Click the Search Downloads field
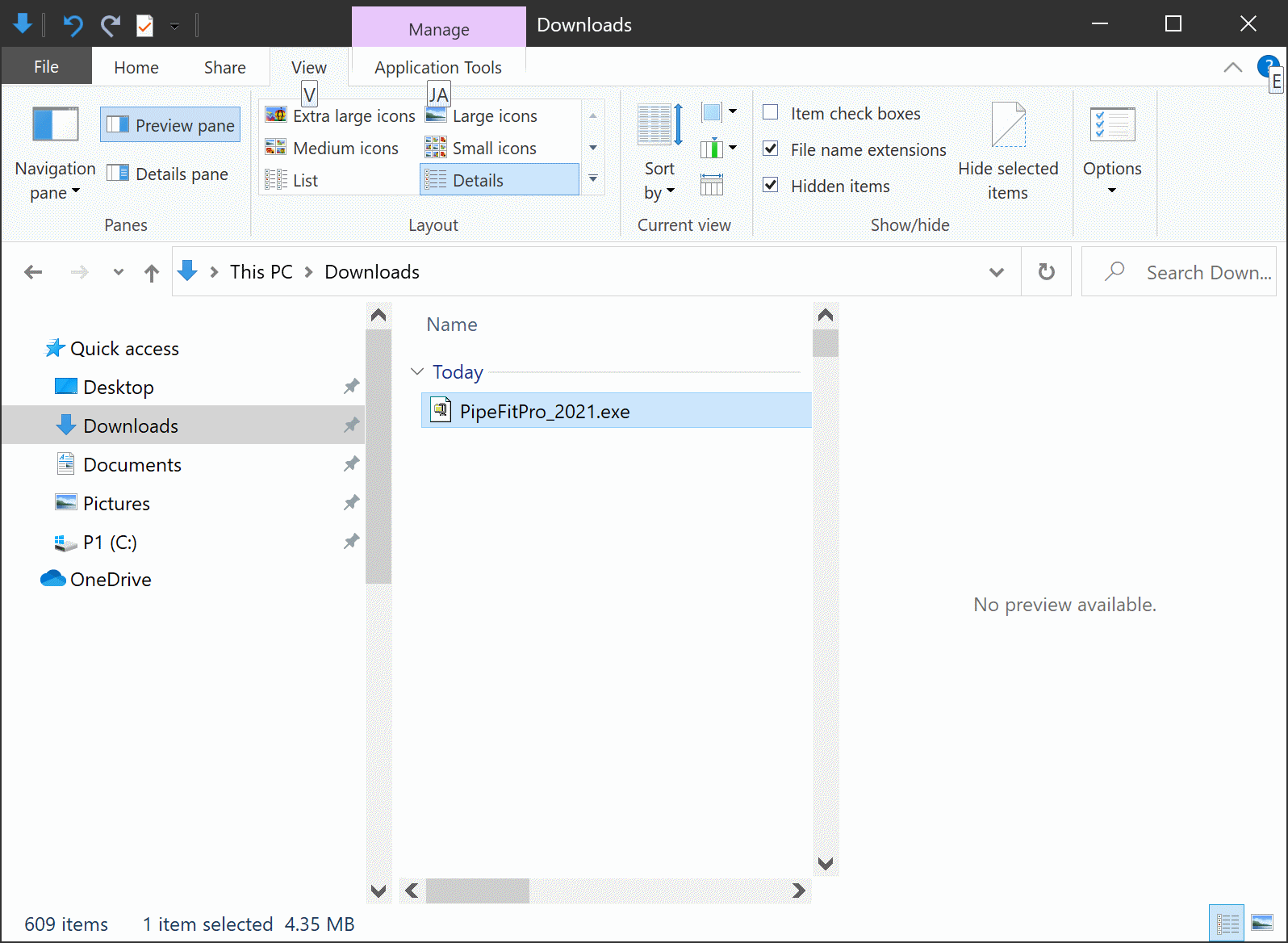The width and height of the screenshot is (1288, 943). point(1178,272)
